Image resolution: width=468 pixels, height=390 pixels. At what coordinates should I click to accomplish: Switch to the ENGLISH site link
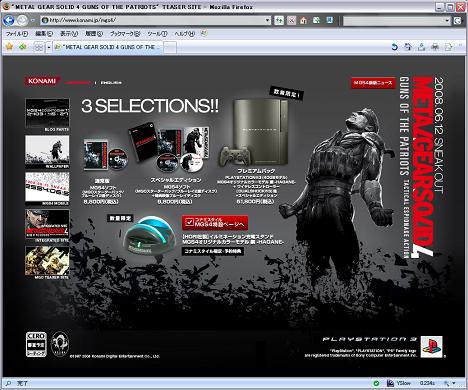(111, 83)
